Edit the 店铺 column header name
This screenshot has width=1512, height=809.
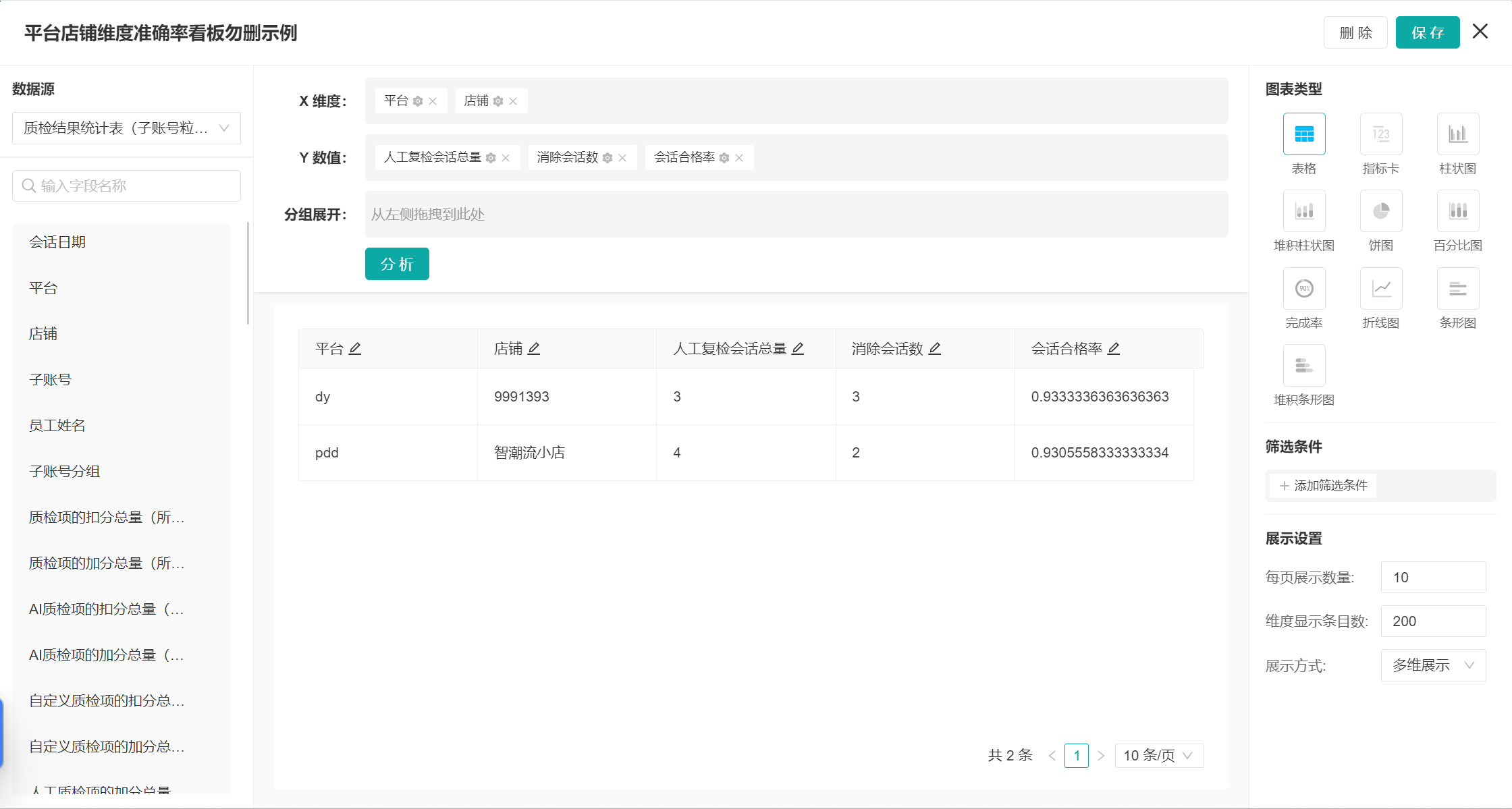[x=534, y=348]
